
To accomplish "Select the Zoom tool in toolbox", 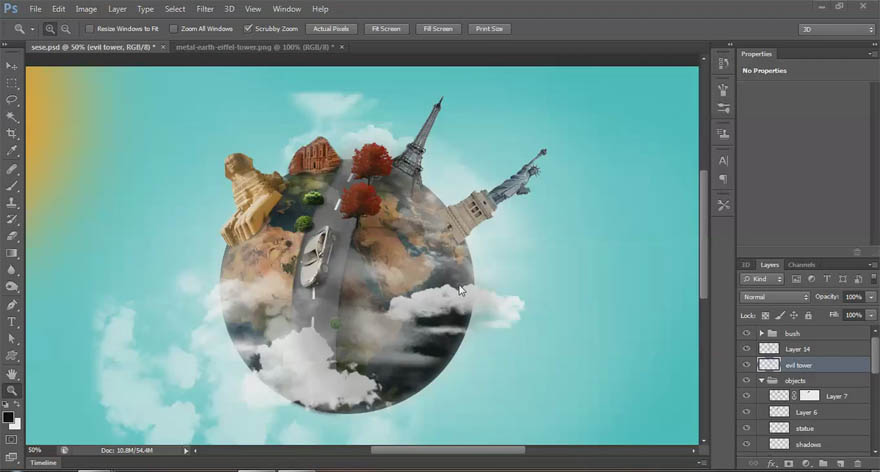I will [11, 391].
